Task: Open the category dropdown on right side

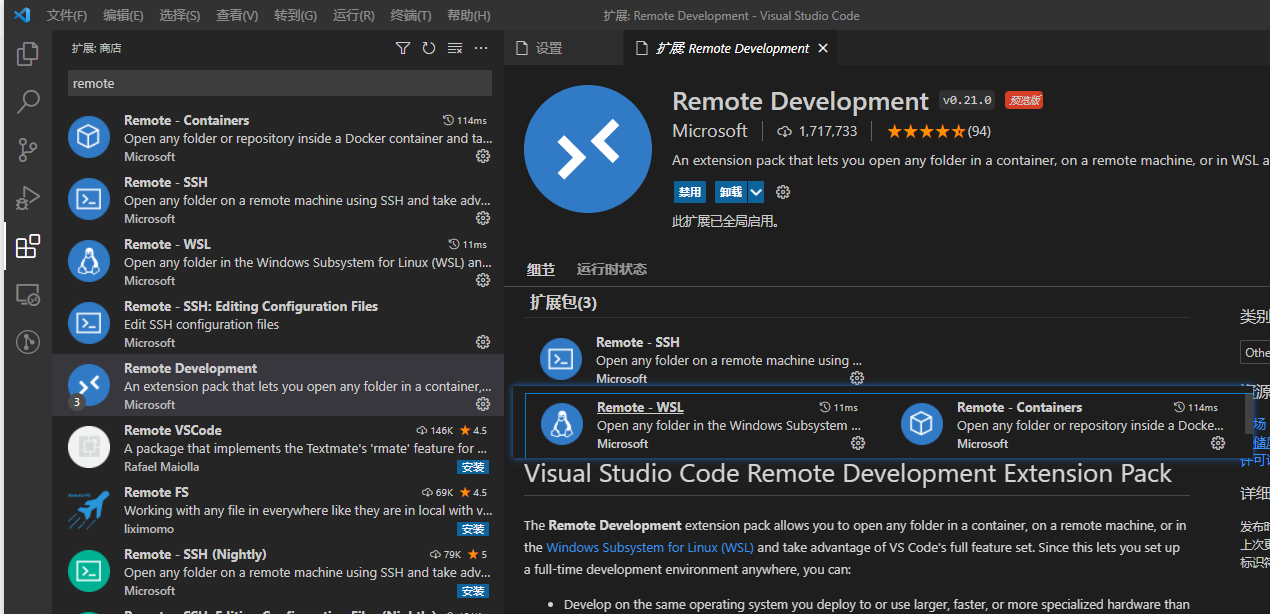Action: click(1255, 352)
